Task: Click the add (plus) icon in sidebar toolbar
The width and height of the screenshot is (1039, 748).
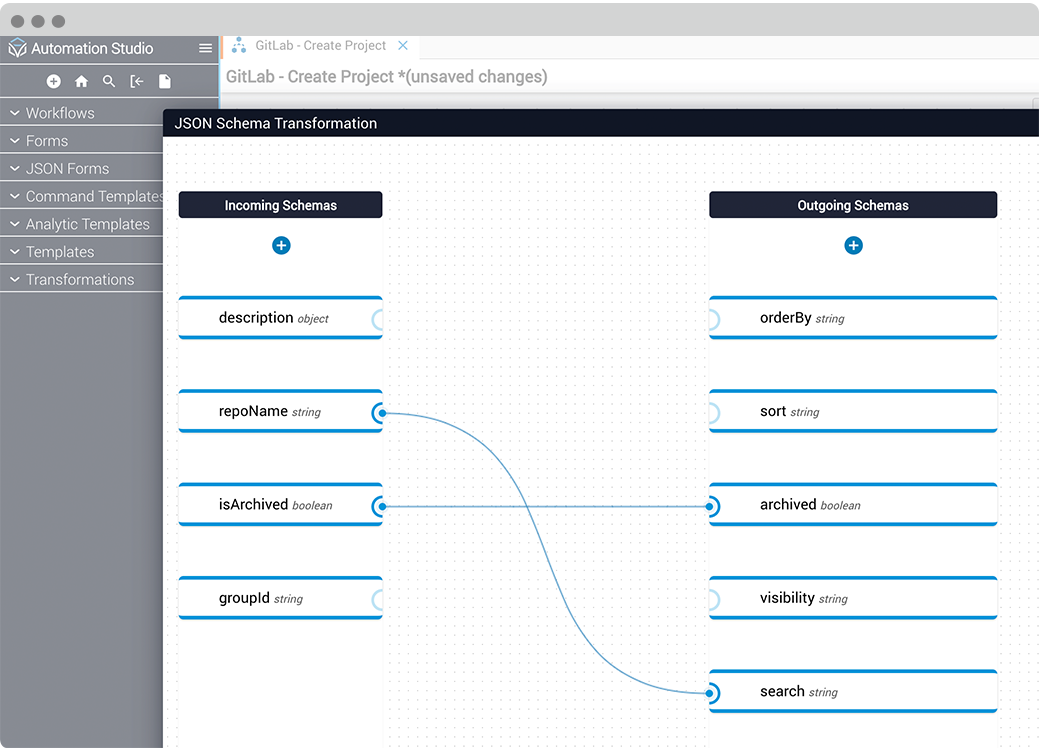Action: (x=54, y=81)
